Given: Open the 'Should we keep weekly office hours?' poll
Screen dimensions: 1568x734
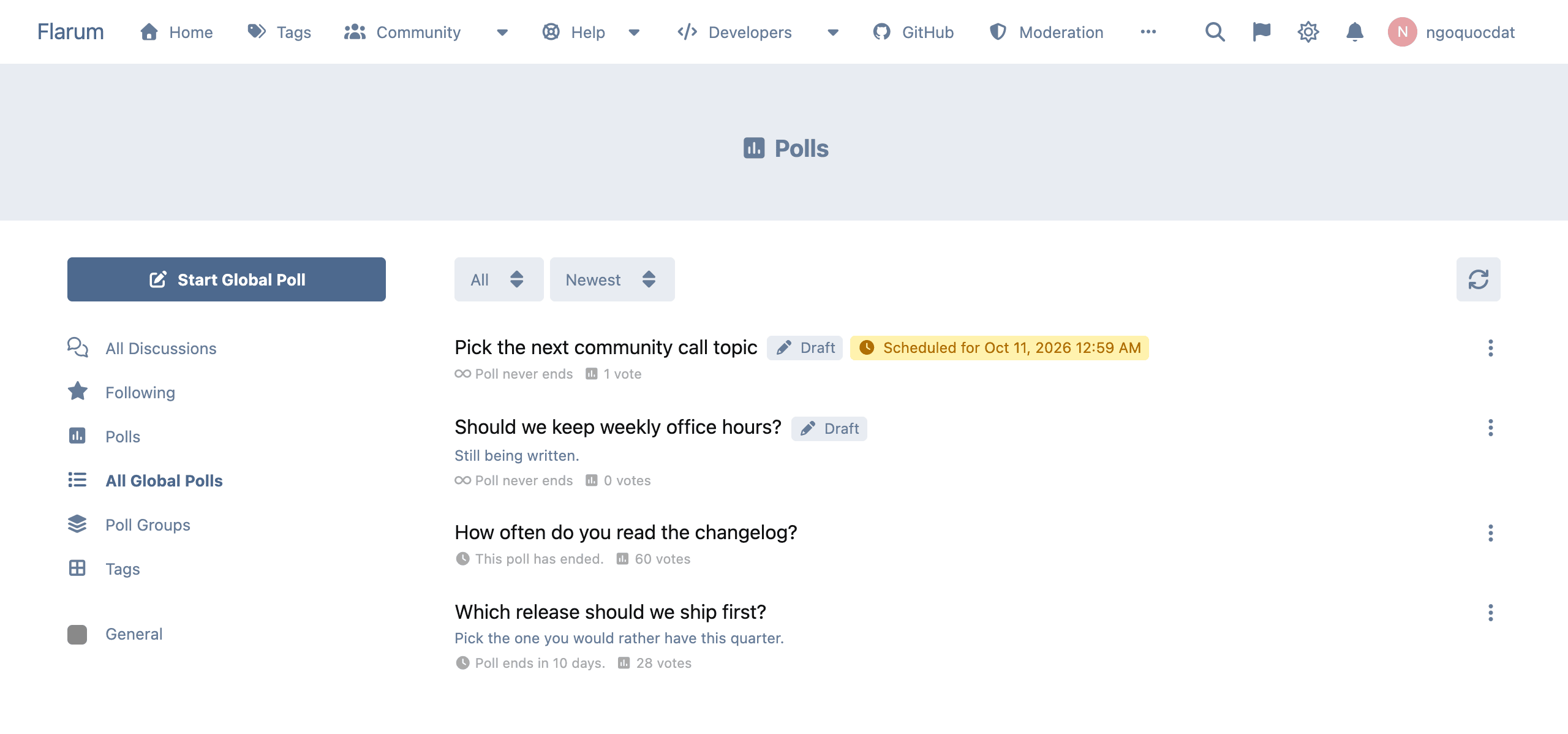Looking at the screenshot, I should tap(617, 426).
